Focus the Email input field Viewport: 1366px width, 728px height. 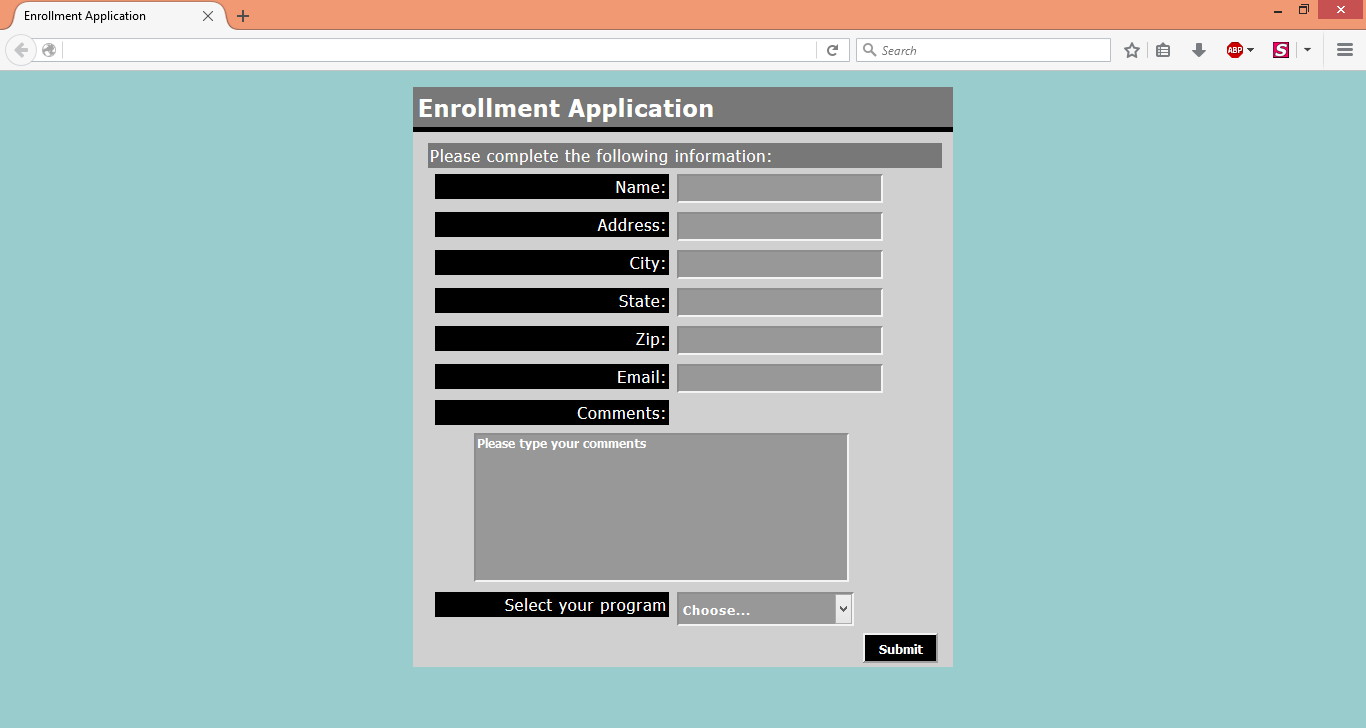point(779,378)
